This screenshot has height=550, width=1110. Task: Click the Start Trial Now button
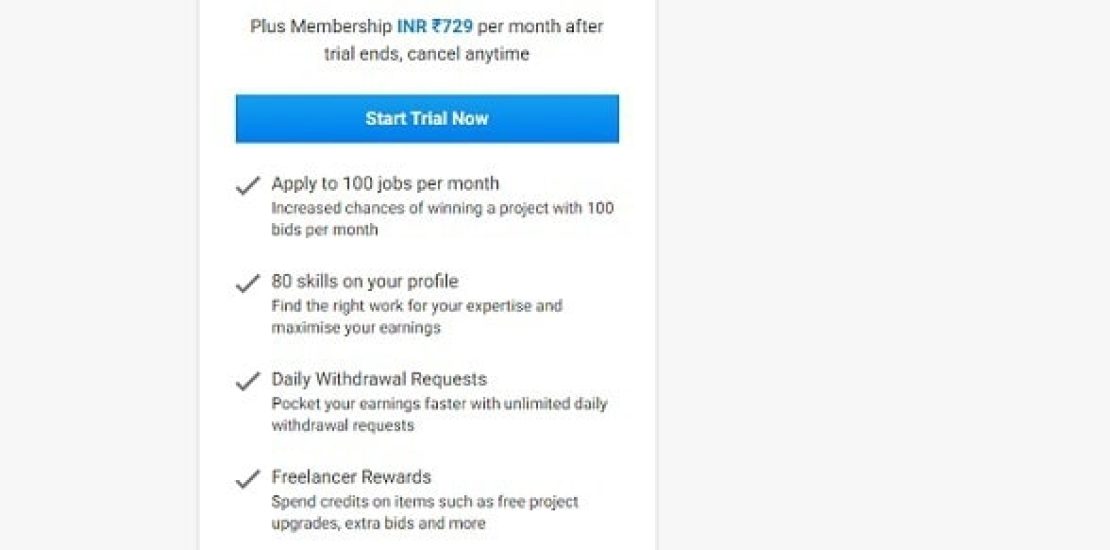(x=427, y=118)
